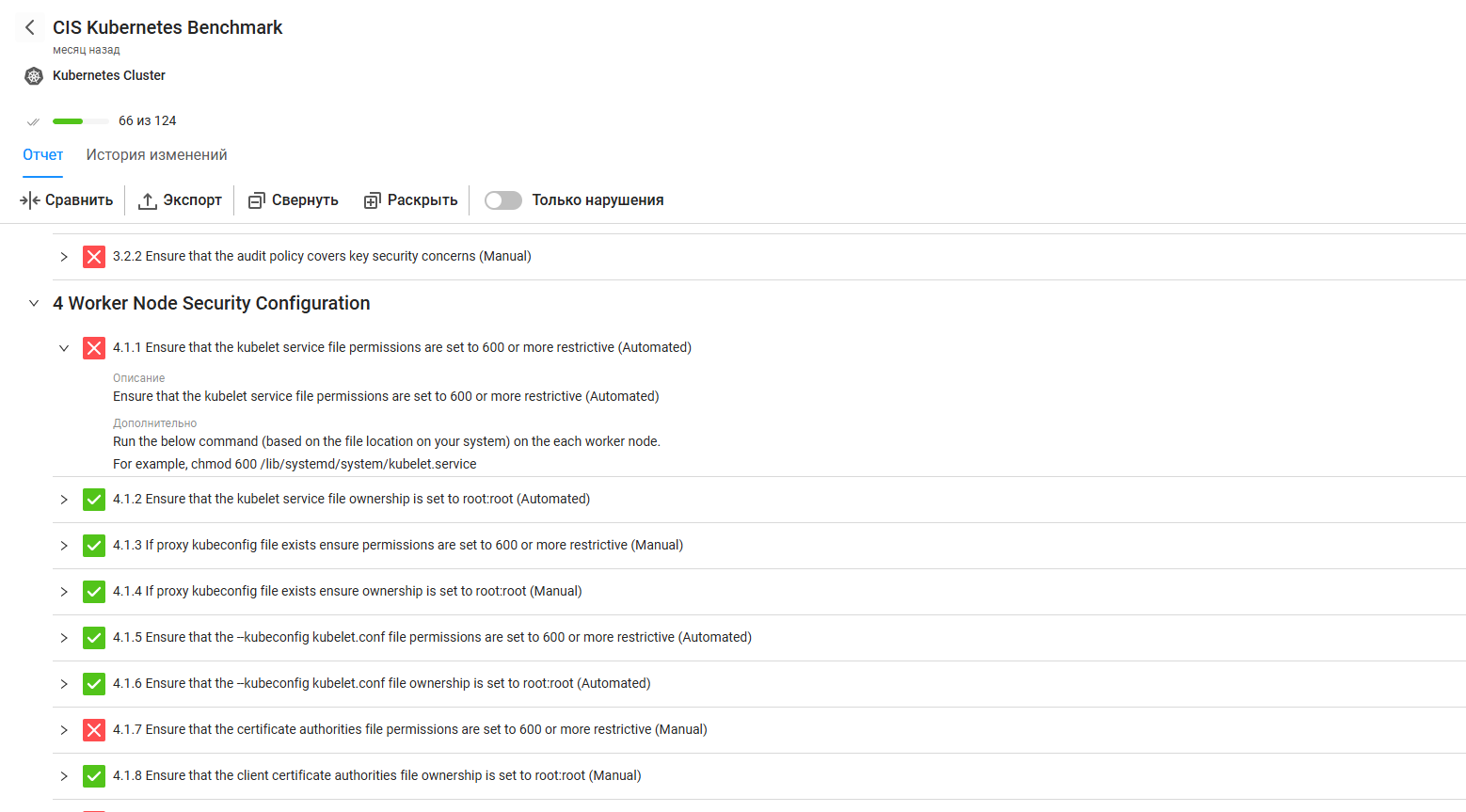Click the Только нарушения label
Viewport: 1466px width, 812px height.
(x=598, y=200)
